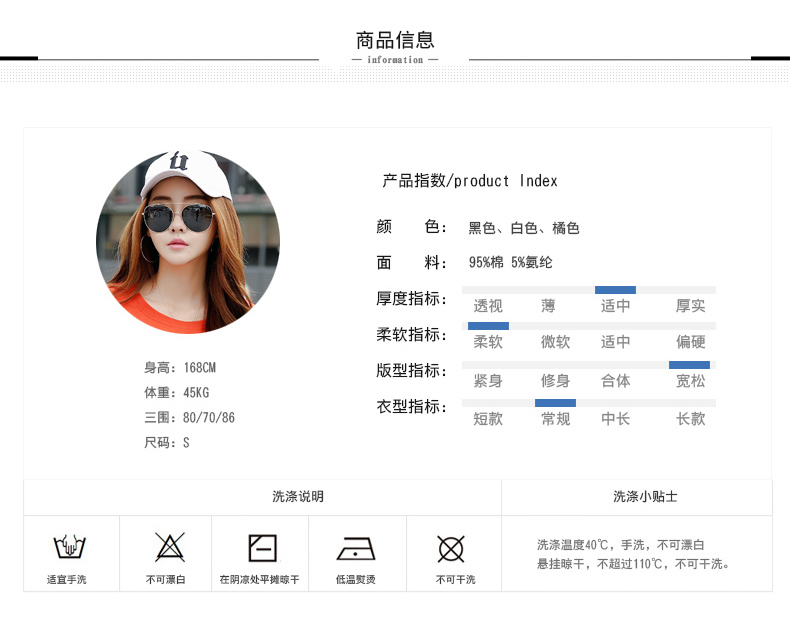
Task: Click the hand wash laundry icon
Action: coord(68,547)
